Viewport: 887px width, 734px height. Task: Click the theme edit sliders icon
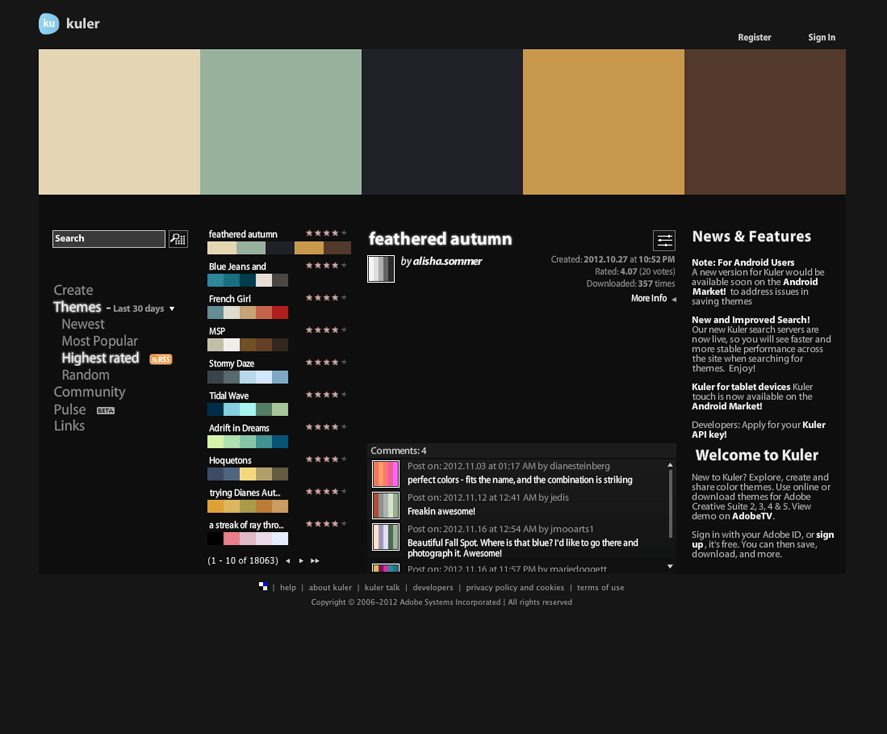coord(664,240)
